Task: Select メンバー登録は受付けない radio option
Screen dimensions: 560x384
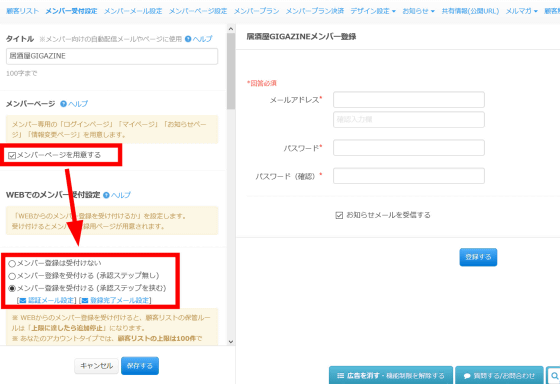Action: 12,264
